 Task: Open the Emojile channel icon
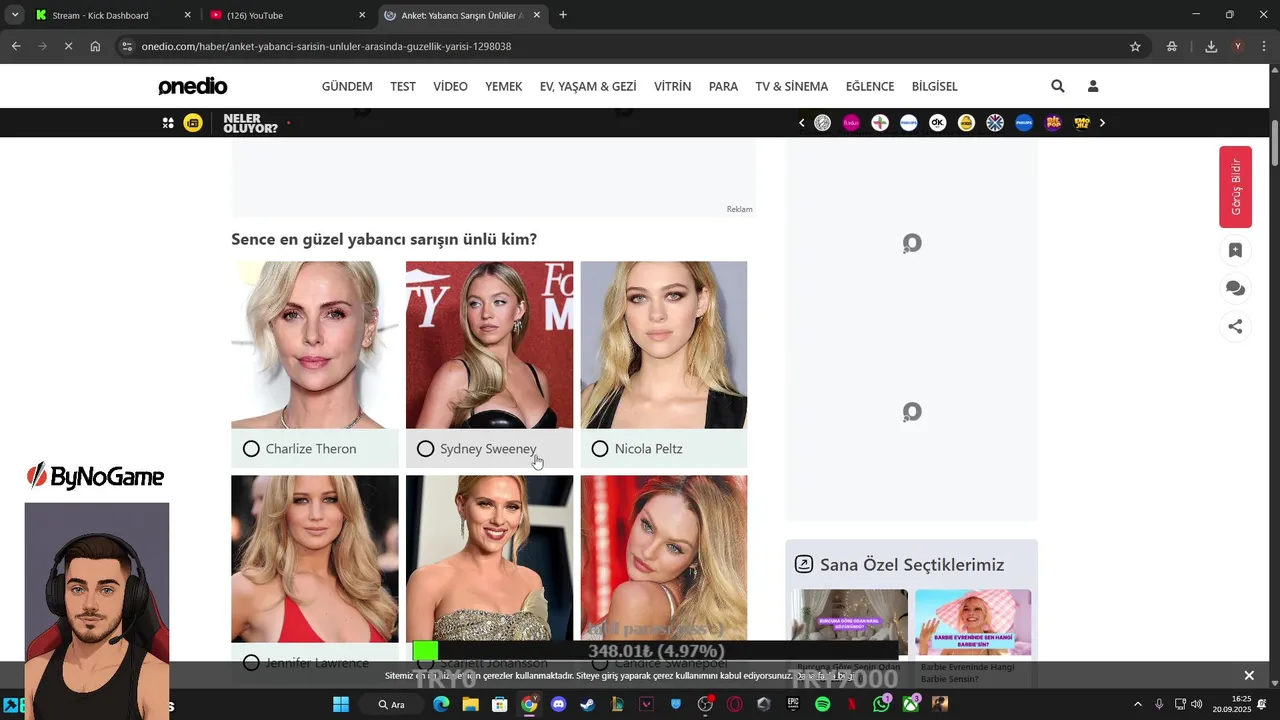(1082, 123)
